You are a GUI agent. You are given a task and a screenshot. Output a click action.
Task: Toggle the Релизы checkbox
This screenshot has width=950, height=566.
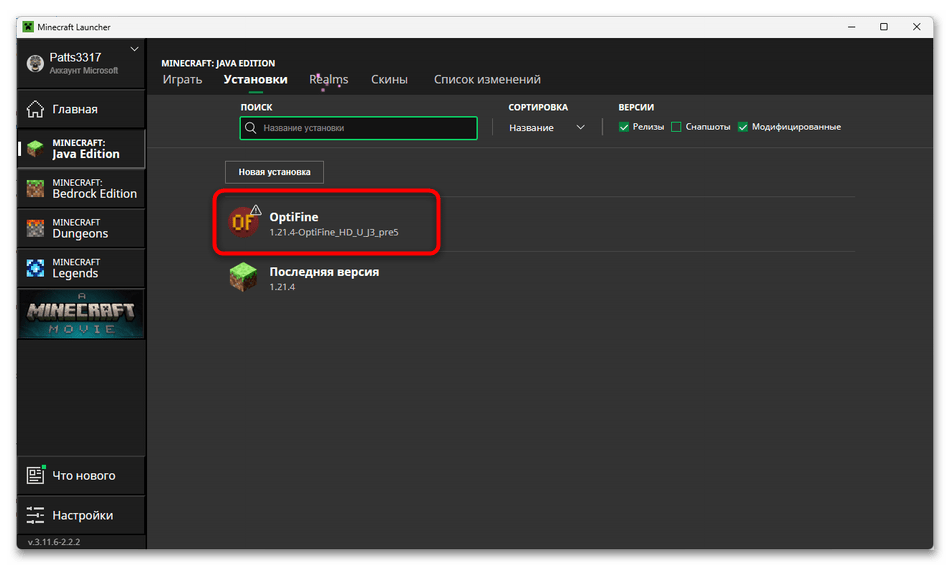coord(623,127)
